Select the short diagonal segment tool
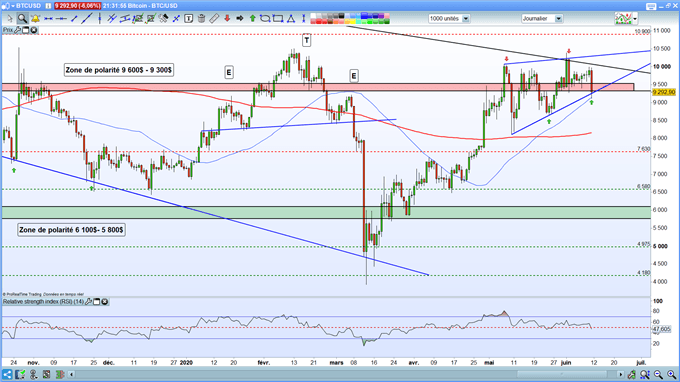The width and height of the screenshot is (680, 382). click(74, 19)
